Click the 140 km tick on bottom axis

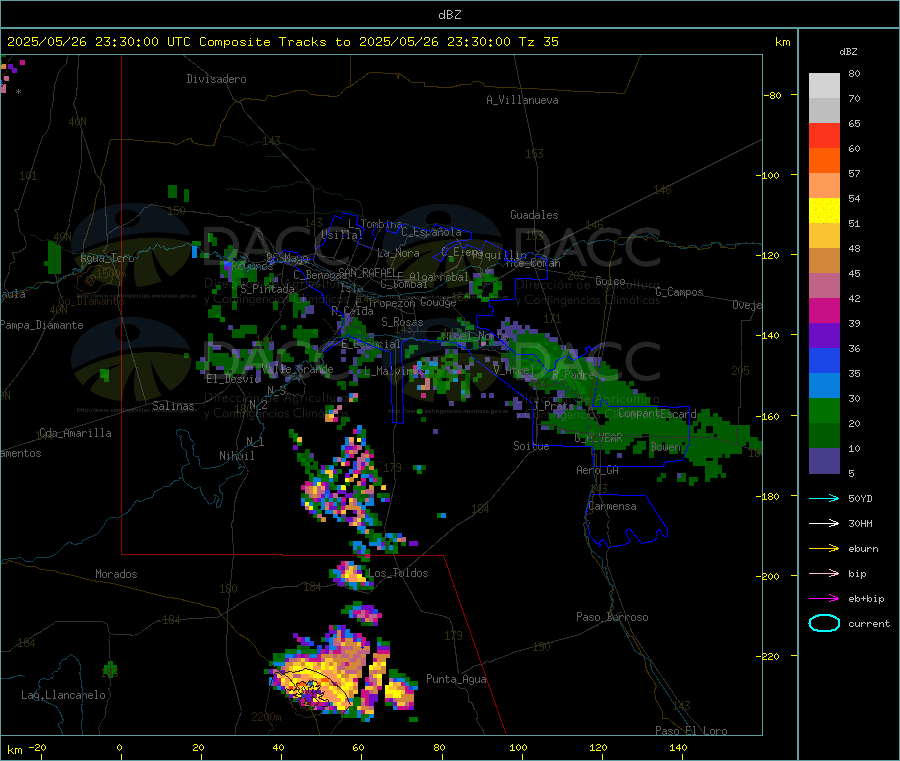[678, 747]
